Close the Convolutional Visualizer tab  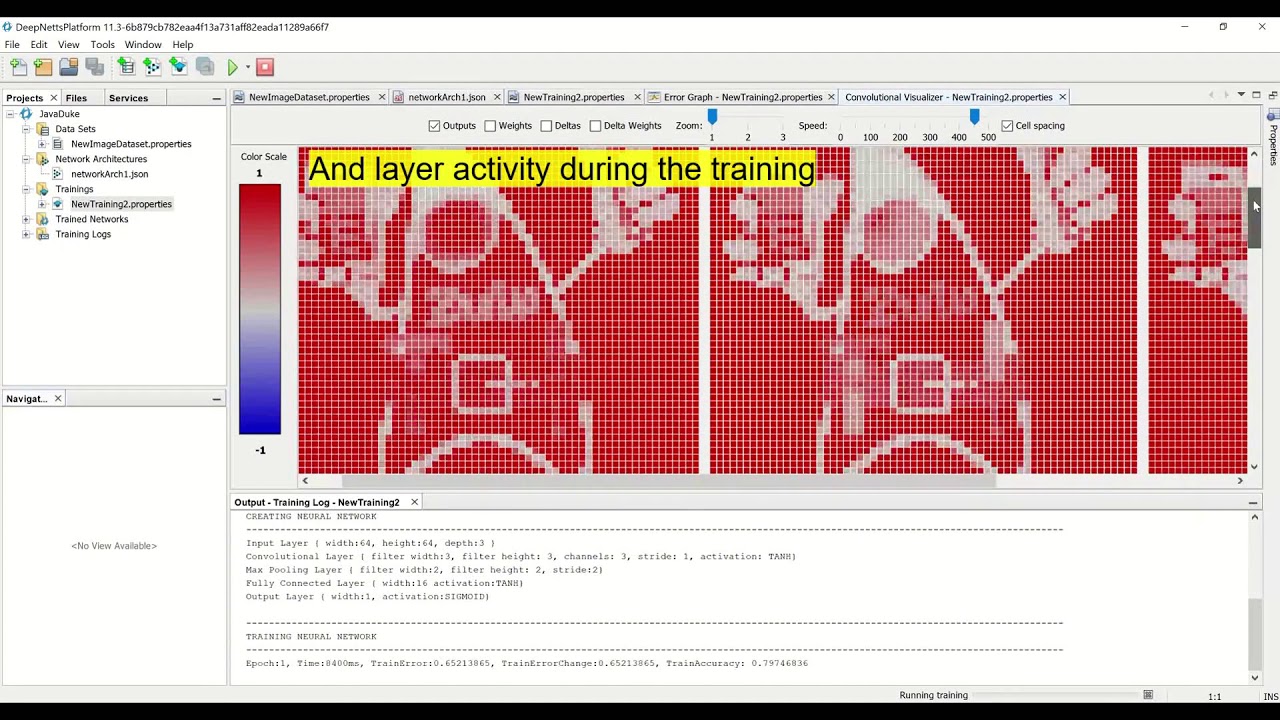(x=1062, y=97)
